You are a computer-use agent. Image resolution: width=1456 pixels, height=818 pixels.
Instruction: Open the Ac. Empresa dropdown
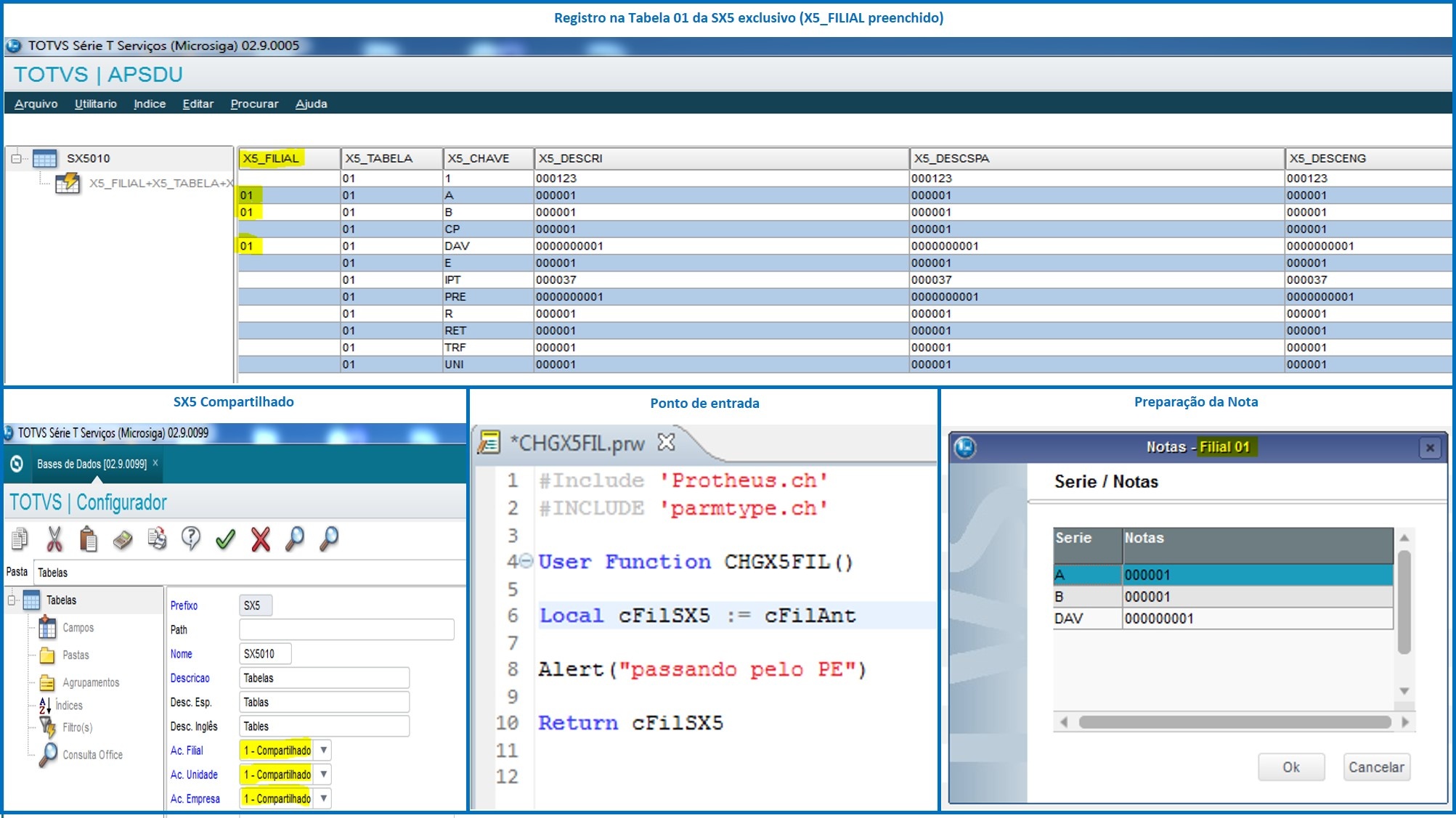coord(323,798)
